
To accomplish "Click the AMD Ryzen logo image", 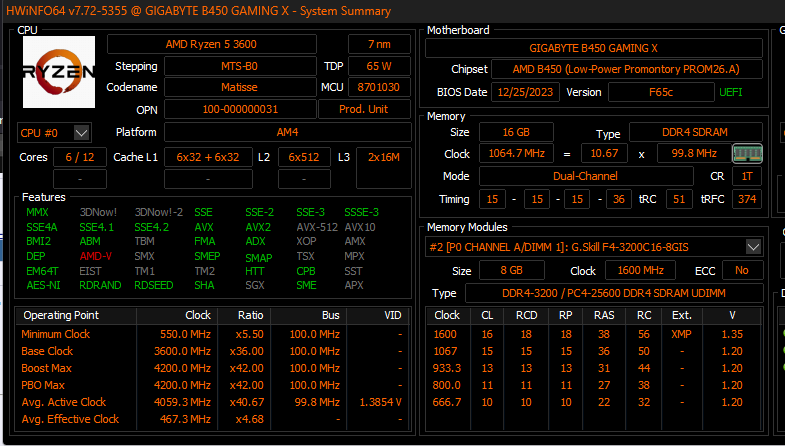I will tap(58, 72).
